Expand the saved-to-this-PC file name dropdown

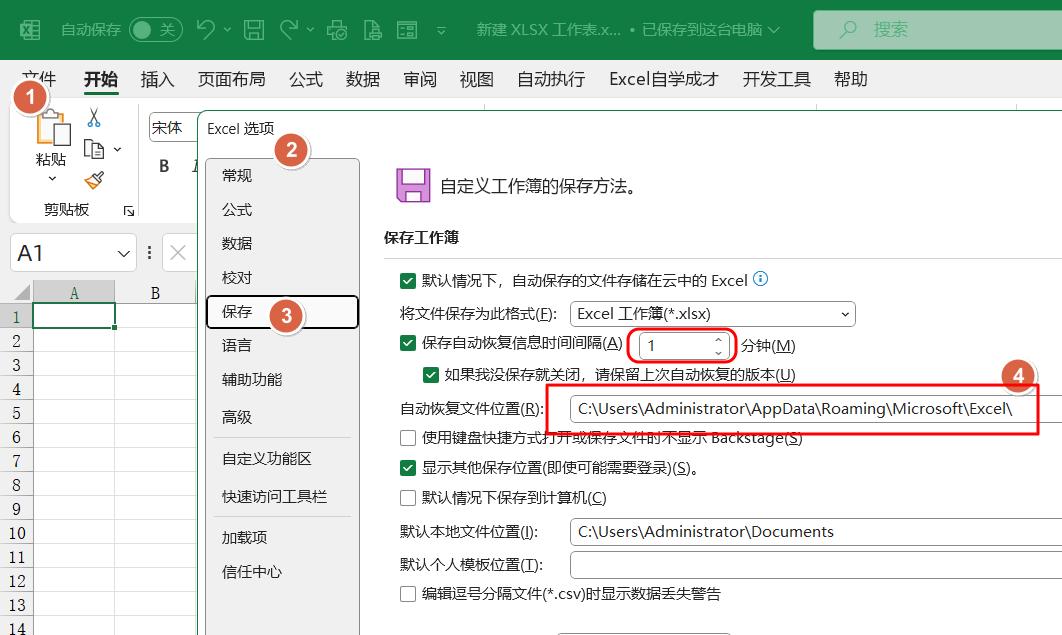[x=773, y=30]
